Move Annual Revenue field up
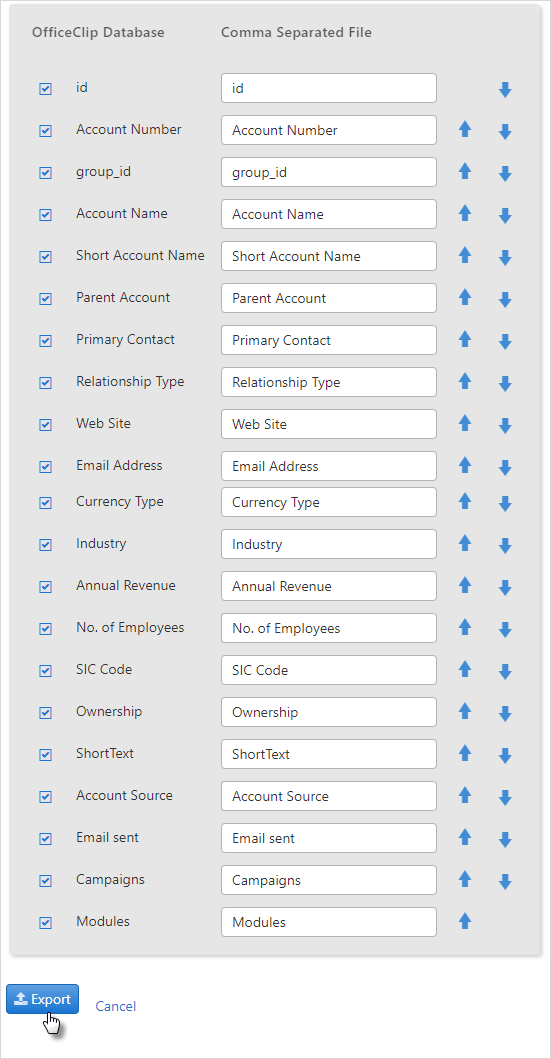This screenshot has height=1059, width=551. [x=465, y=585]
